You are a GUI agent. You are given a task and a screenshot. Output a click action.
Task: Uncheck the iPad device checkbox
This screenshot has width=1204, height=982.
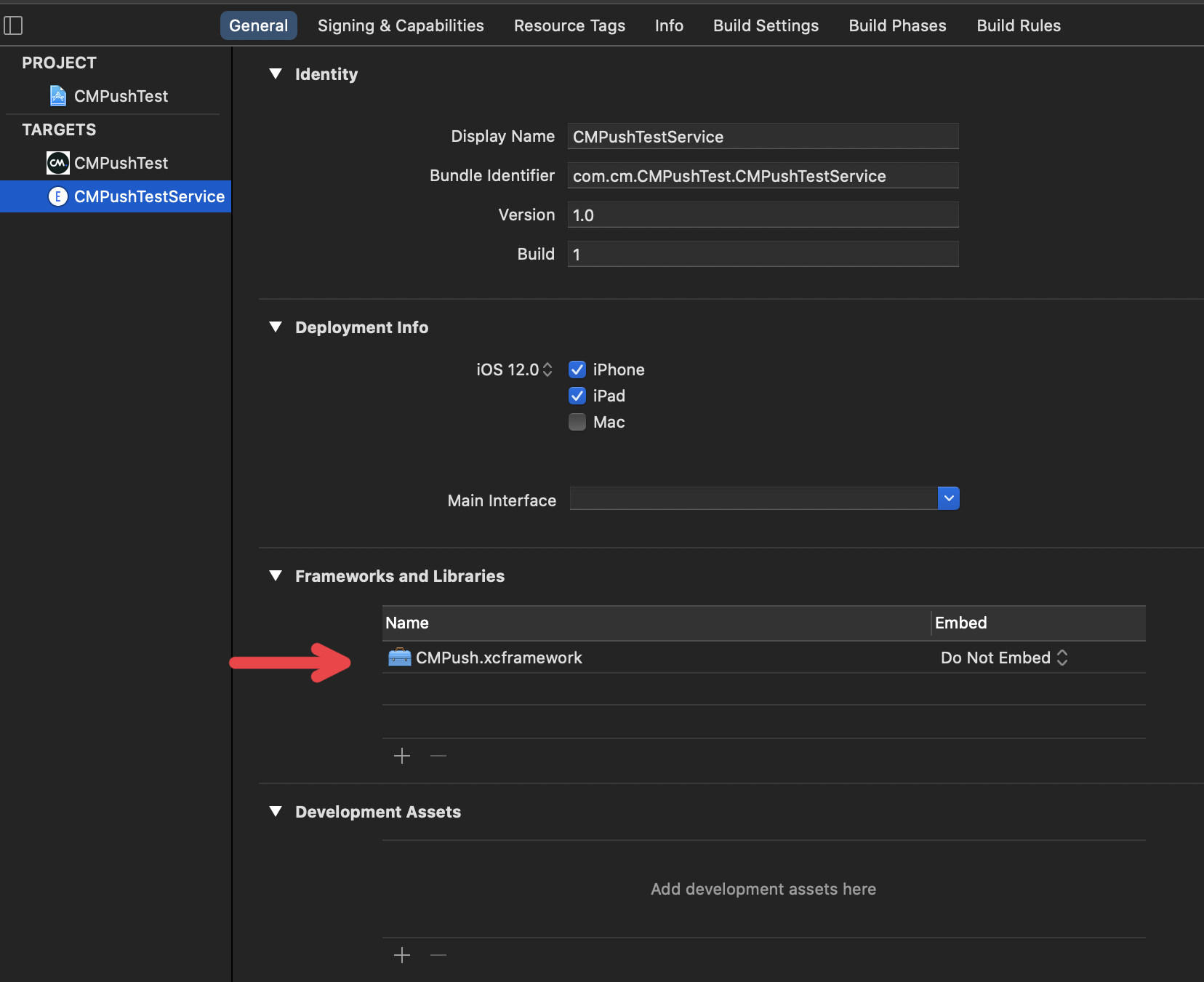pyautogui.click(x=577, y=396)
